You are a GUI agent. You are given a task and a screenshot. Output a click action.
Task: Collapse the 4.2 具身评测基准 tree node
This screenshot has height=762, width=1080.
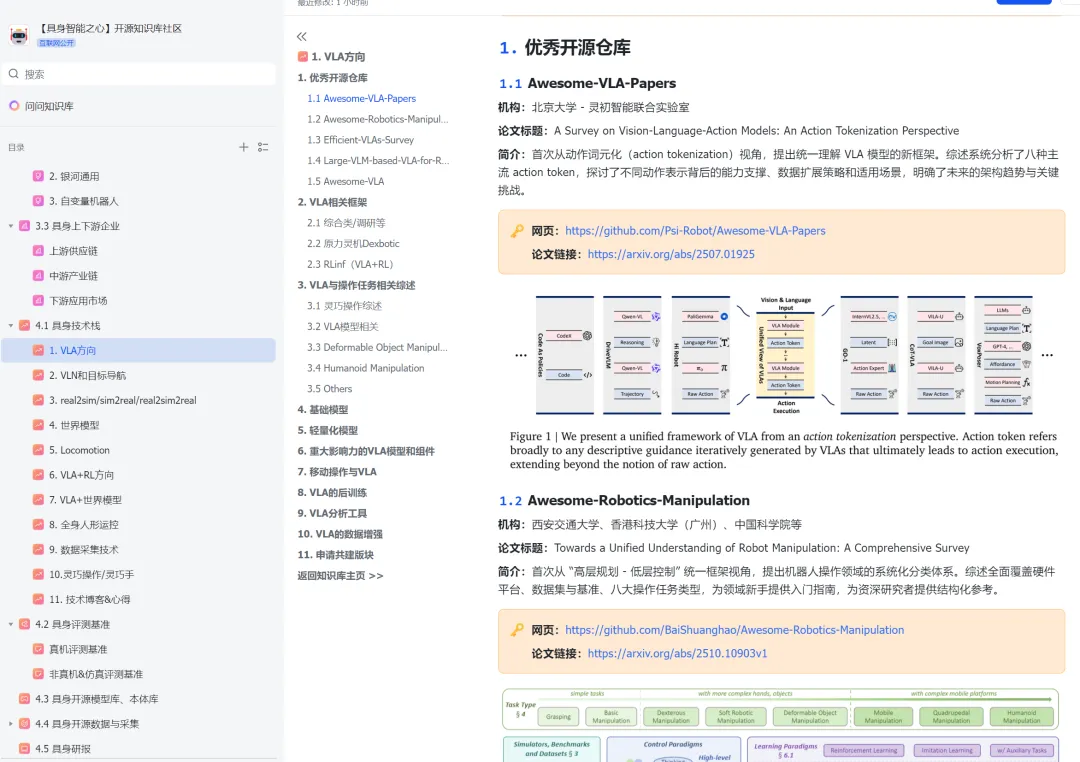11,624
